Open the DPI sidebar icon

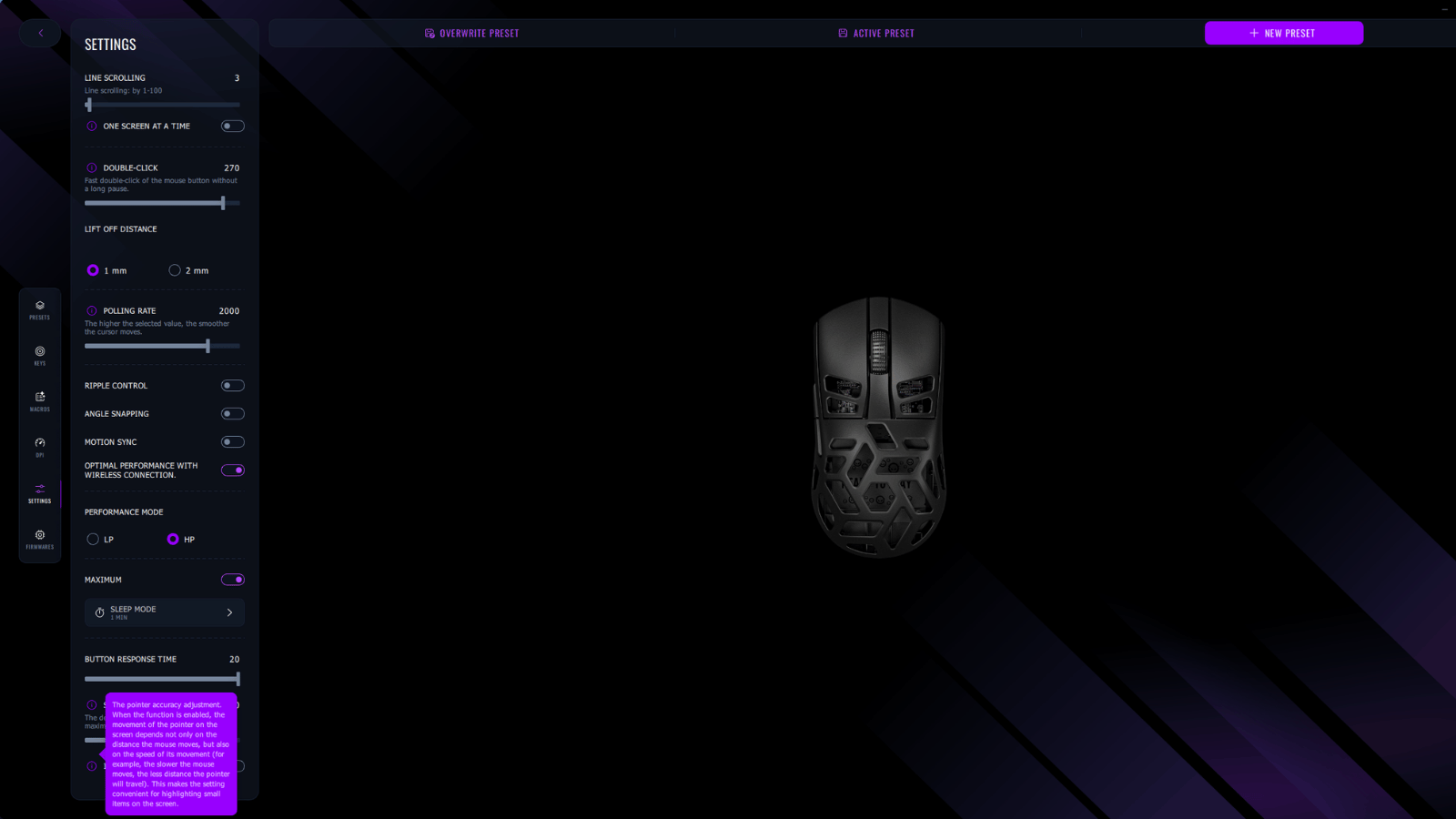[x=40, y=446]
